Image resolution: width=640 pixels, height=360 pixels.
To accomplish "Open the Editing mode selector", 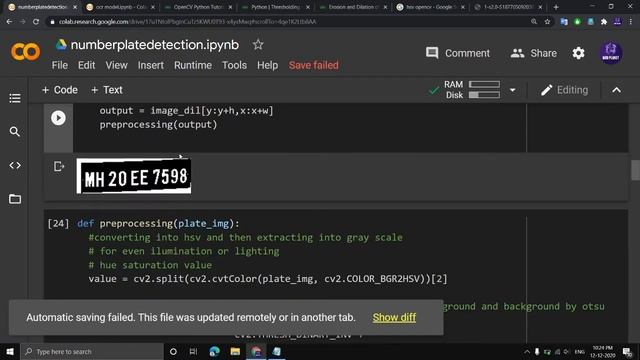I will click(x=564, y=90).
